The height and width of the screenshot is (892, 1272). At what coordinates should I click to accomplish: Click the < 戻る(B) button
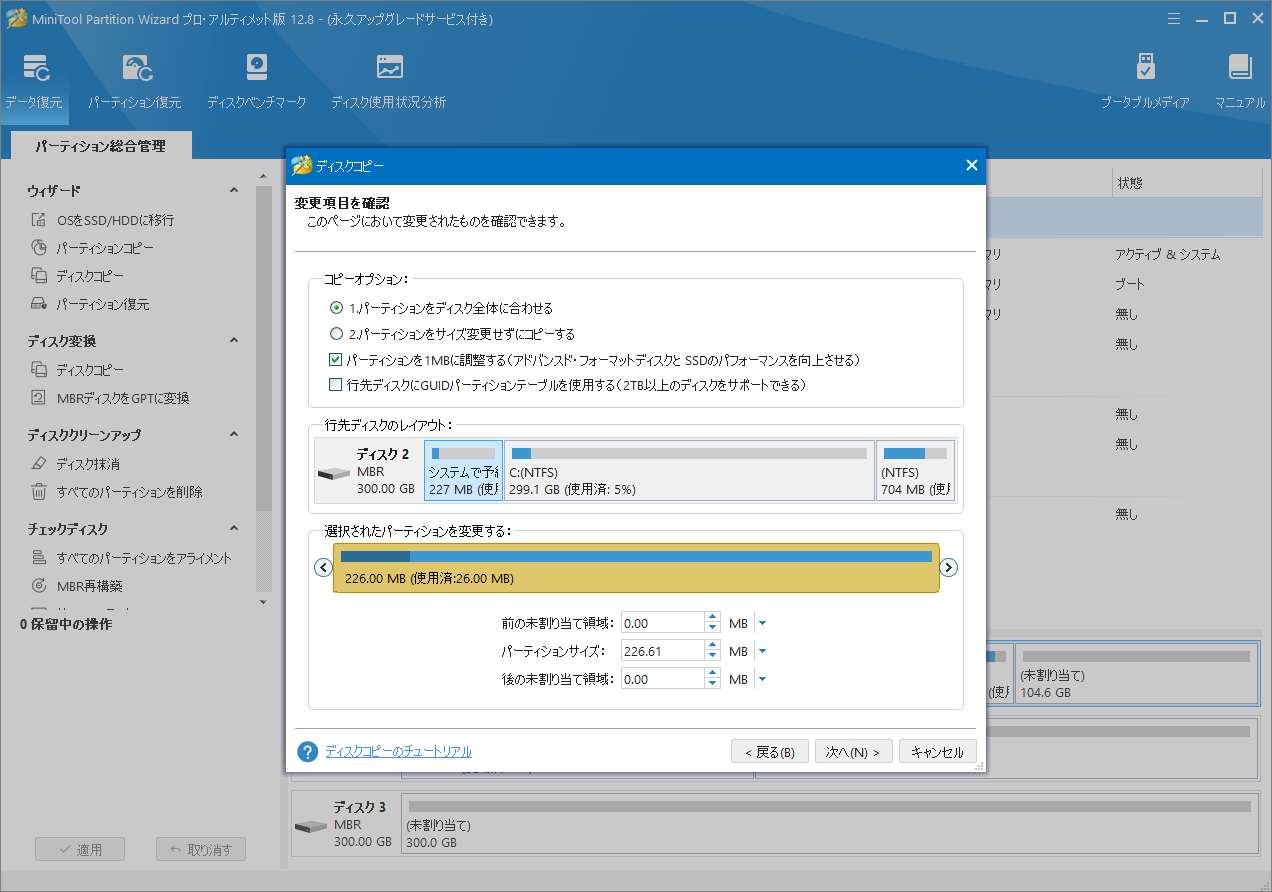(x=770, y=752)
